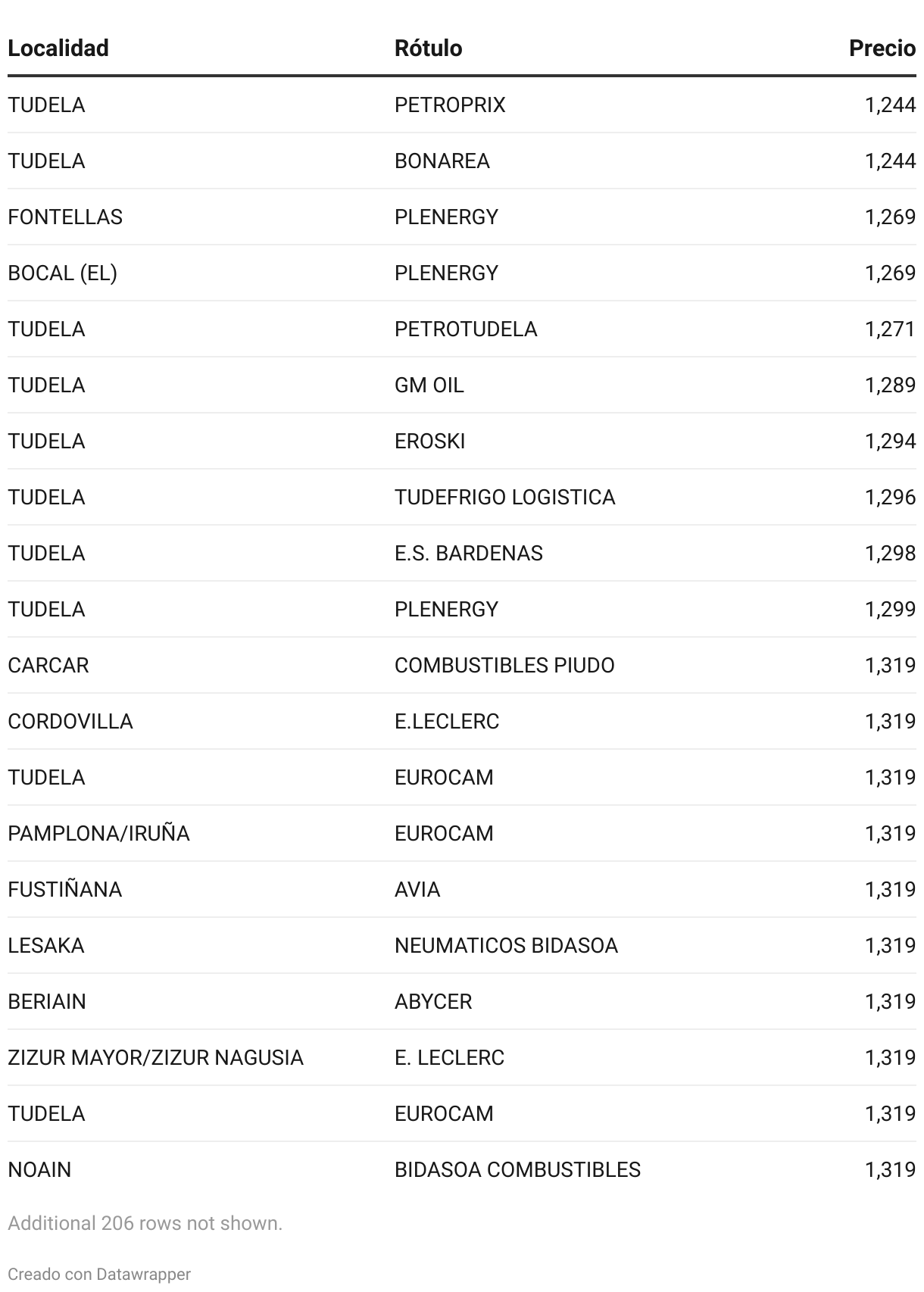This screenshot has width=924, height=1292.
Task: Click ZIZUR MAYOR/ZIZUR NAGUSIA cell
Action: pos(156,1057)
